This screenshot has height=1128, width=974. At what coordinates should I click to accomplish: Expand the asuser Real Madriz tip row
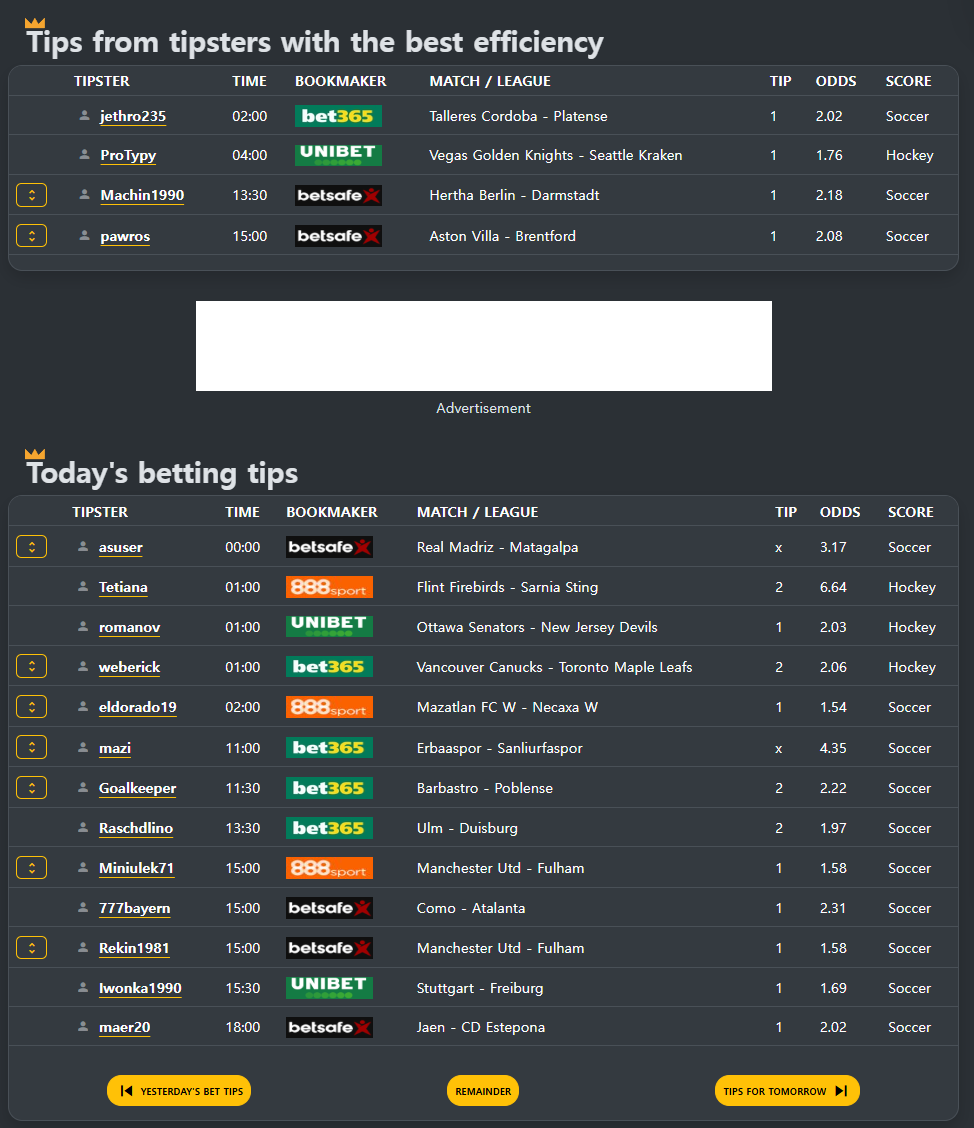32,547
